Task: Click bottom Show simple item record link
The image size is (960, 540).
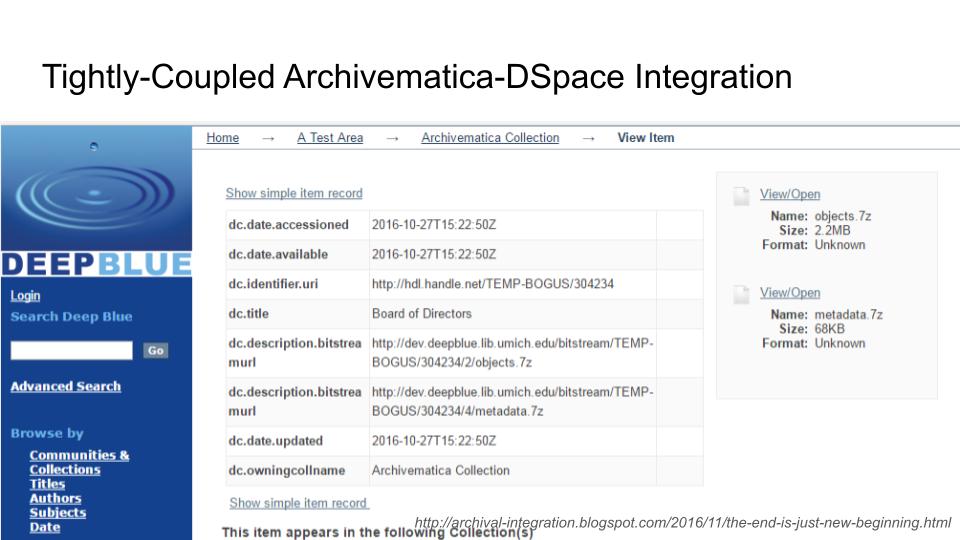Action: pyautogui.click(x=298, y=503)
